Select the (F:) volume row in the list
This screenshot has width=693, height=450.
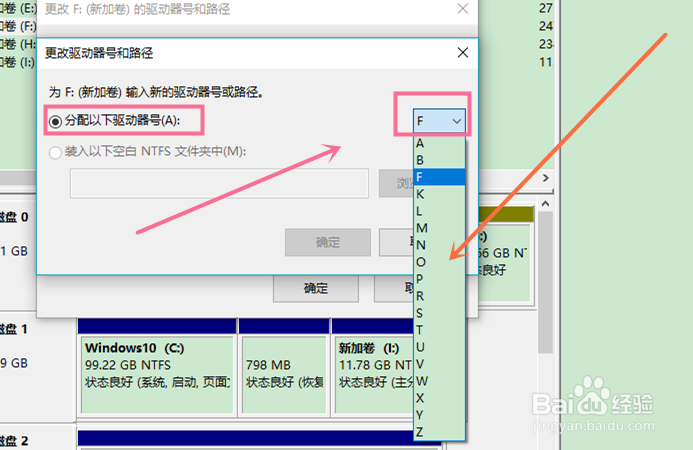pyautogui.click(x=18, y=27)
